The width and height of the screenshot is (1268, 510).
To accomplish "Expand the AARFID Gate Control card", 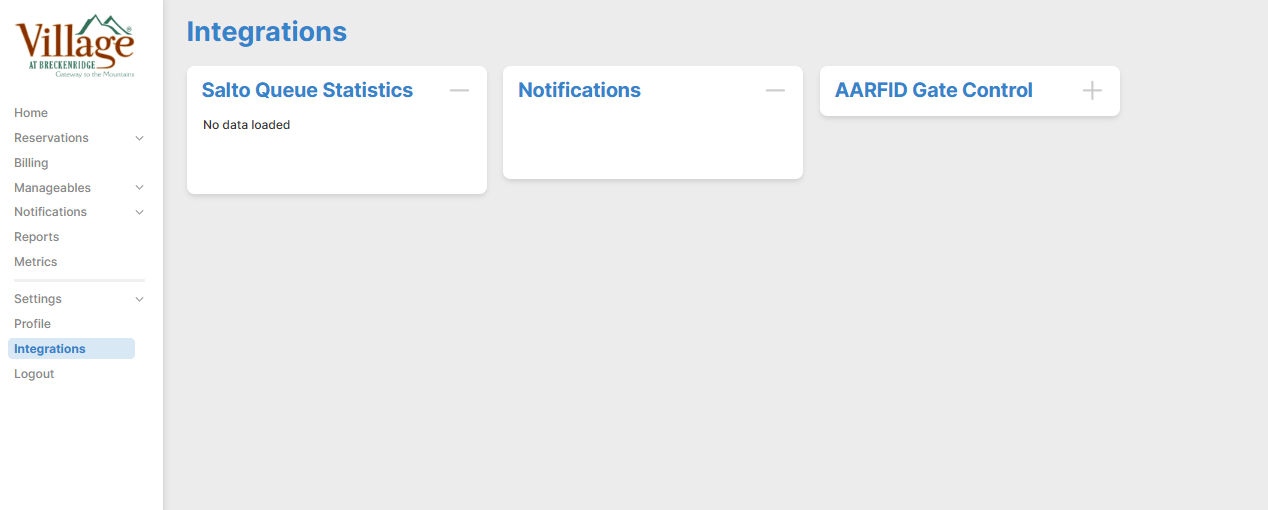I will click(1092, 90).
